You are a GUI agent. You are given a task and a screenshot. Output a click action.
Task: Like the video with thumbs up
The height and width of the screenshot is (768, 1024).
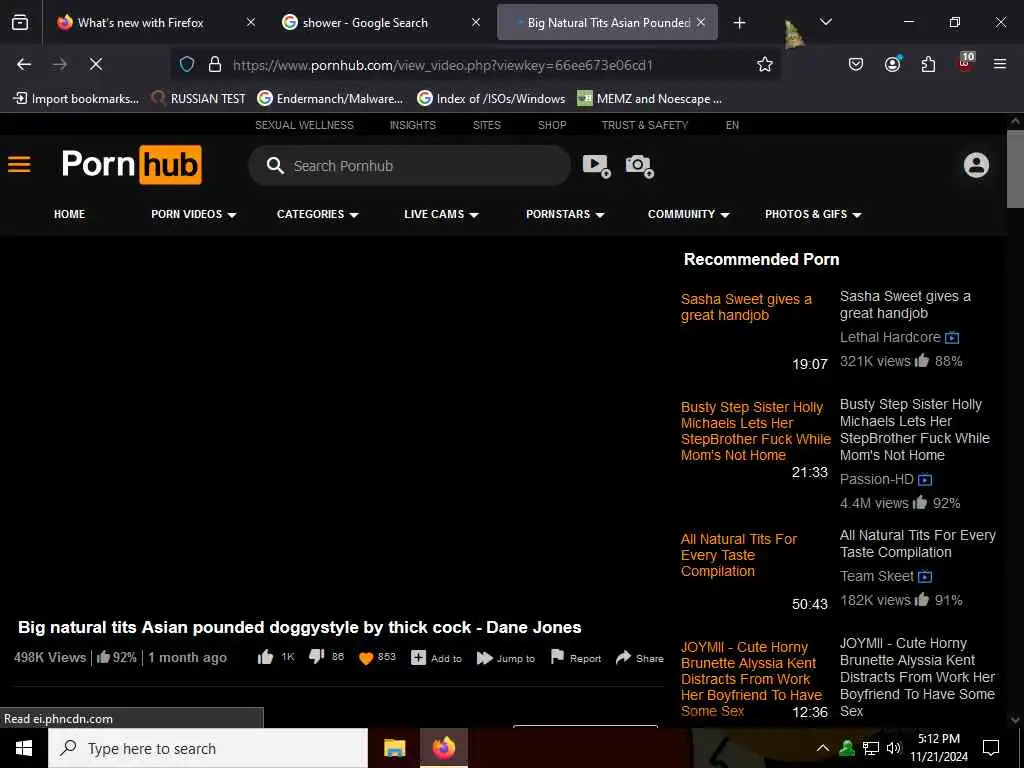pyautogui.click(x=265, y=657)
